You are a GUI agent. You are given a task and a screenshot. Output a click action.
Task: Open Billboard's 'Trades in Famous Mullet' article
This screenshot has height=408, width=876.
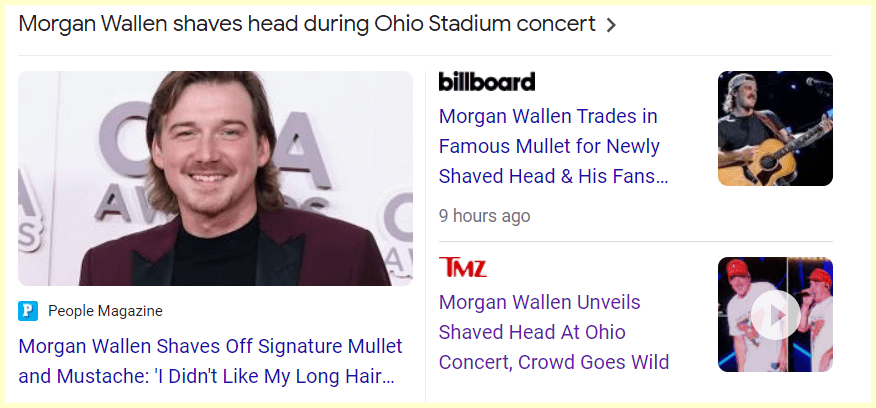click(x=553, y=146)
